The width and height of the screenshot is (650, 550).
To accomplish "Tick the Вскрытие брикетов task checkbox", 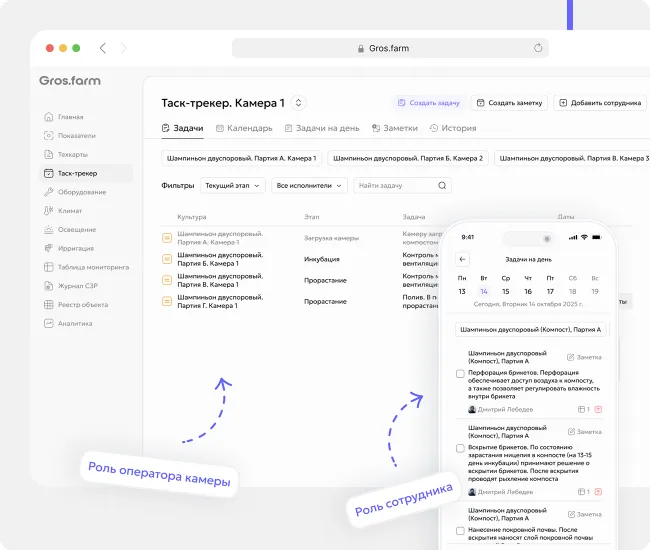I will click(460, 449).
